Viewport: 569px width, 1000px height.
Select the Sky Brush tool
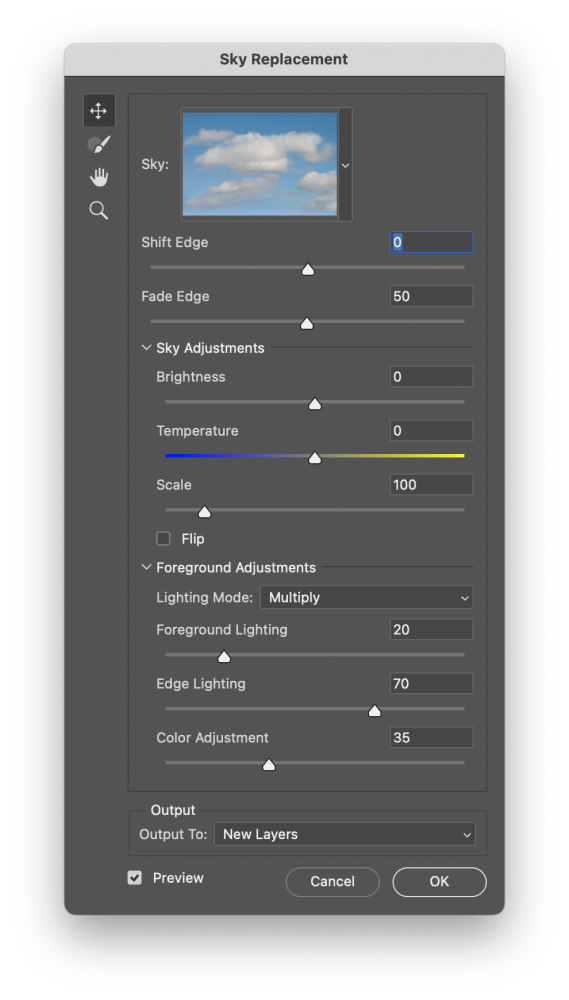(x=99, y=144)
